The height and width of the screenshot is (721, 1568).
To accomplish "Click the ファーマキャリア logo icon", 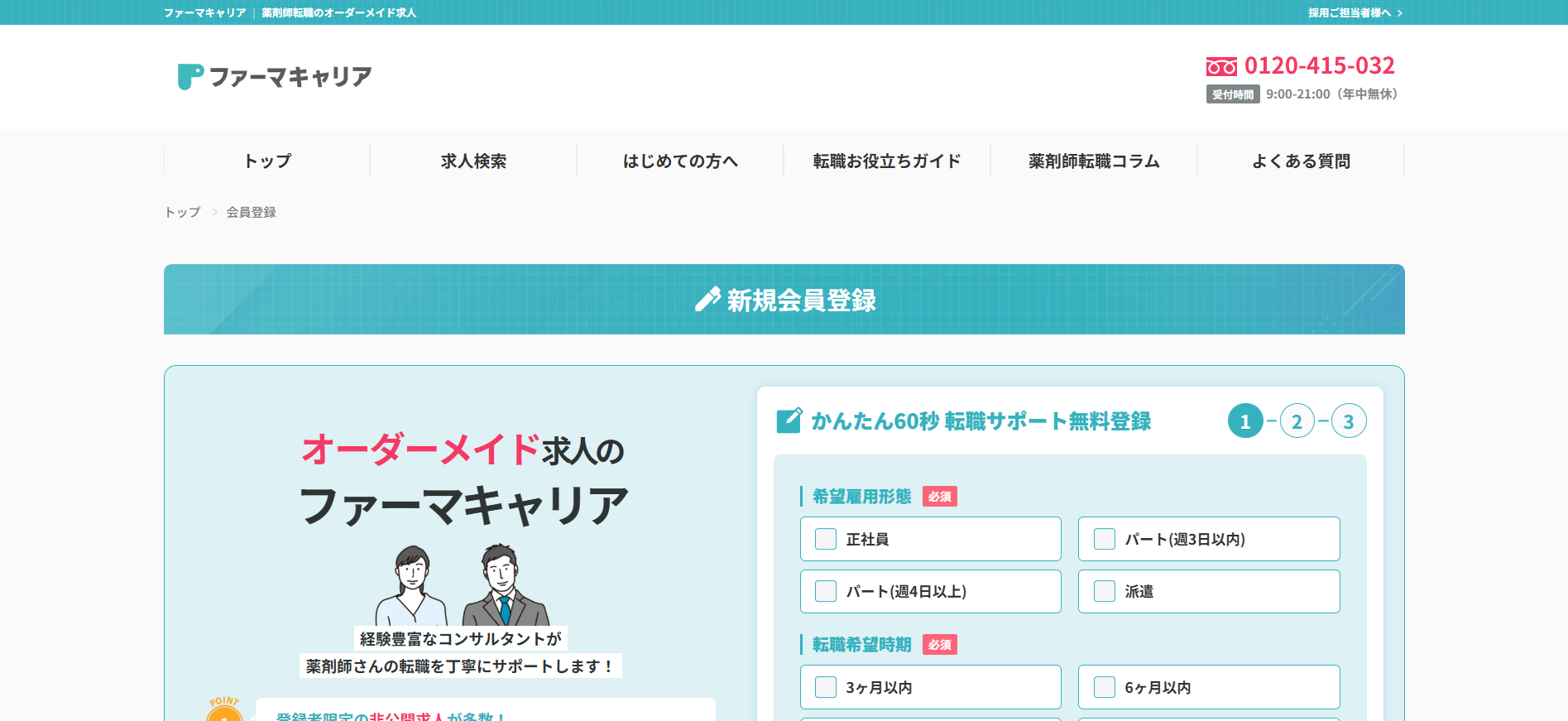I will tap(190, 77).
